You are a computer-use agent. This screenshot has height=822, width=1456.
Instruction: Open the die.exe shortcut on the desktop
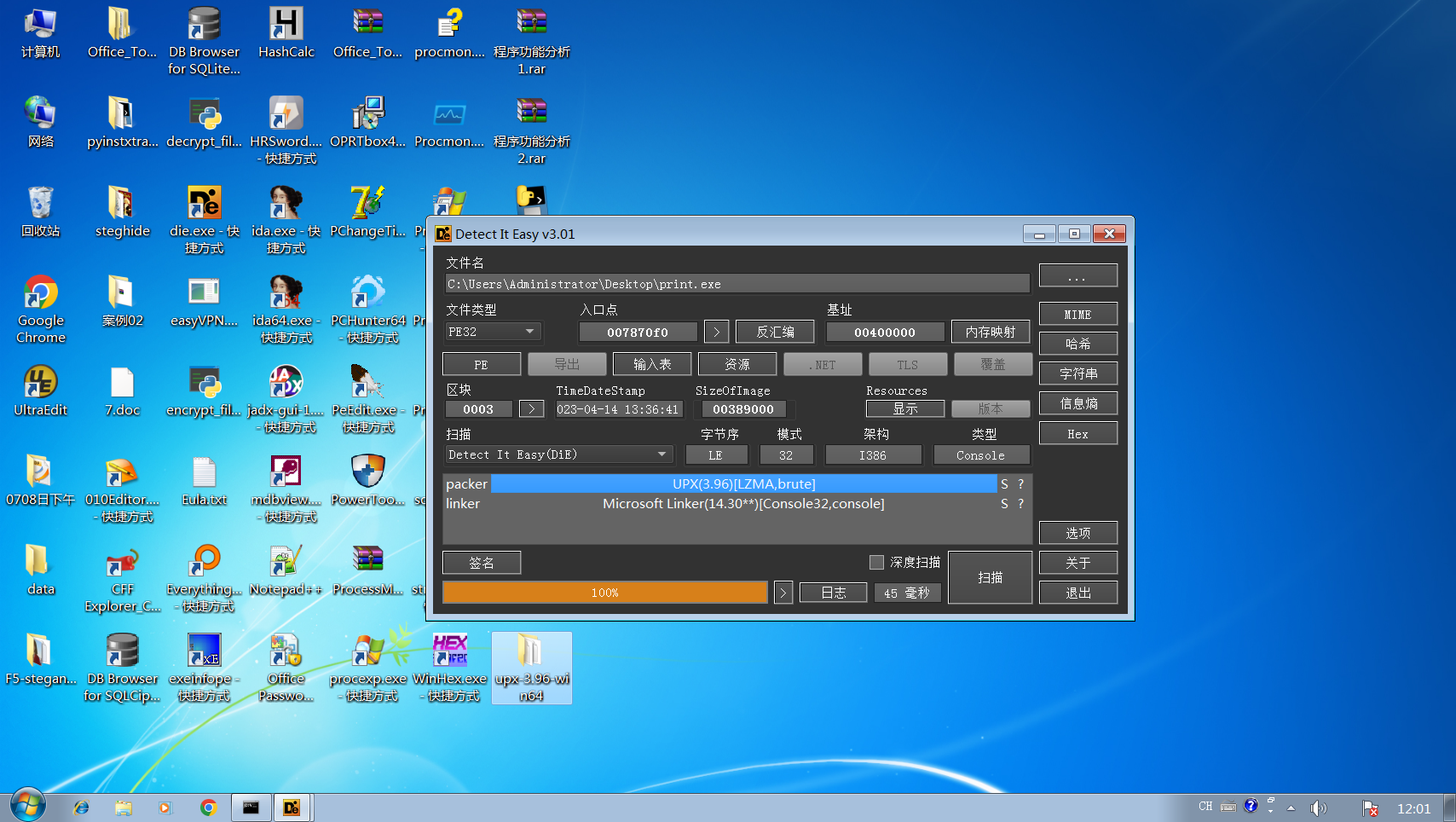pyautogui.click(x=204, y=220)
